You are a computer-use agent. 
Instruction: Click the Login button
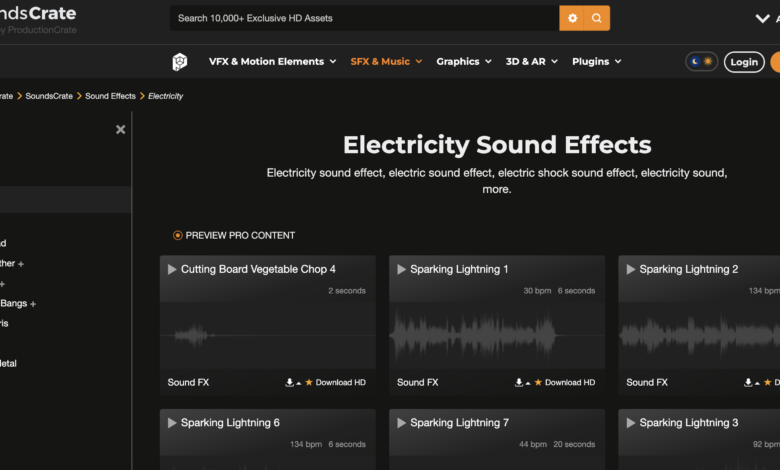coord(743,62)
